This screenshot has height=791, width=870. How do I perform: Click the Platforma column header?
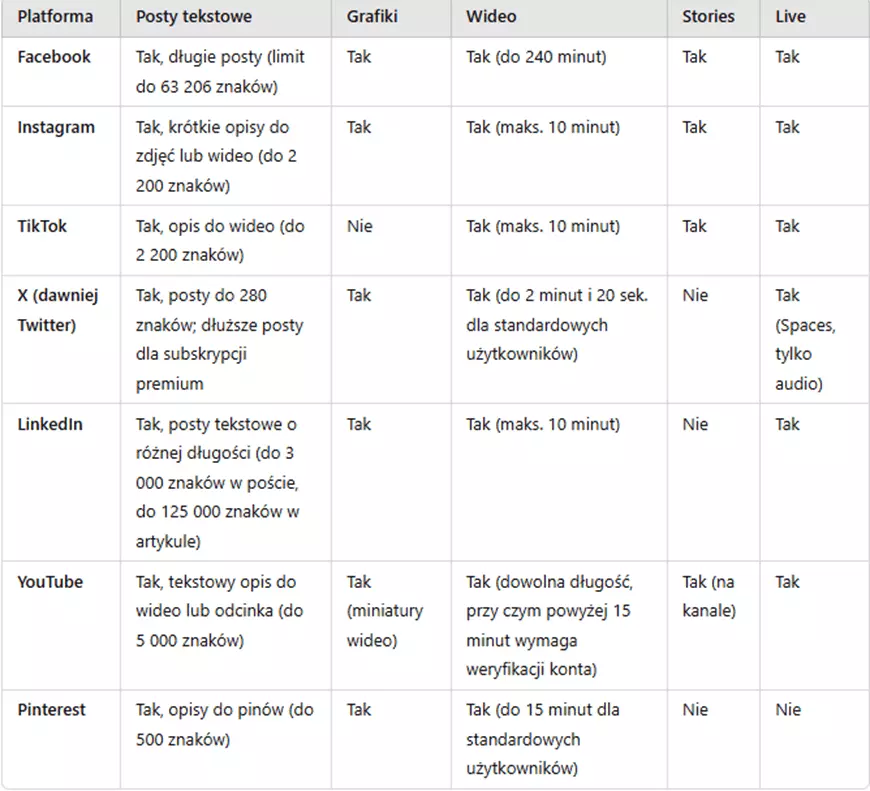click(55, 17)
